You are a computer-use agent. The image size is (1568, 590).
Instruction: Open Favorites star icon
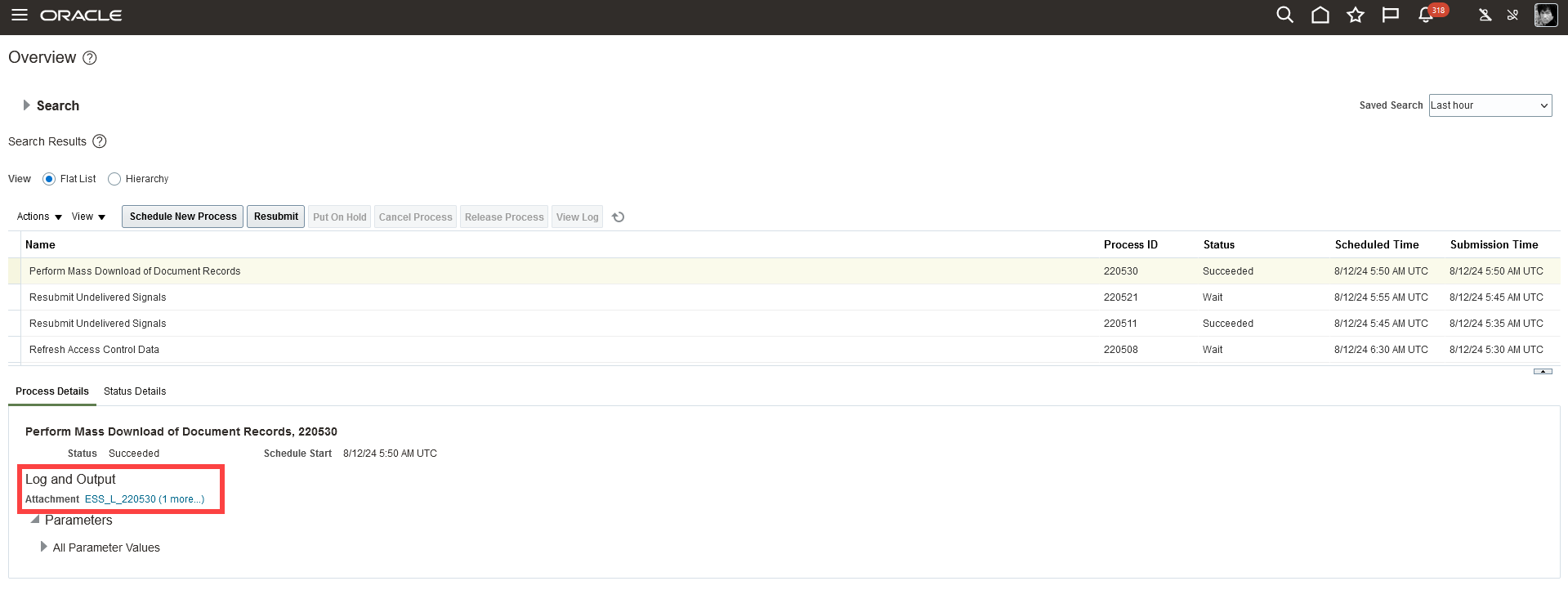coord(1355,15)
